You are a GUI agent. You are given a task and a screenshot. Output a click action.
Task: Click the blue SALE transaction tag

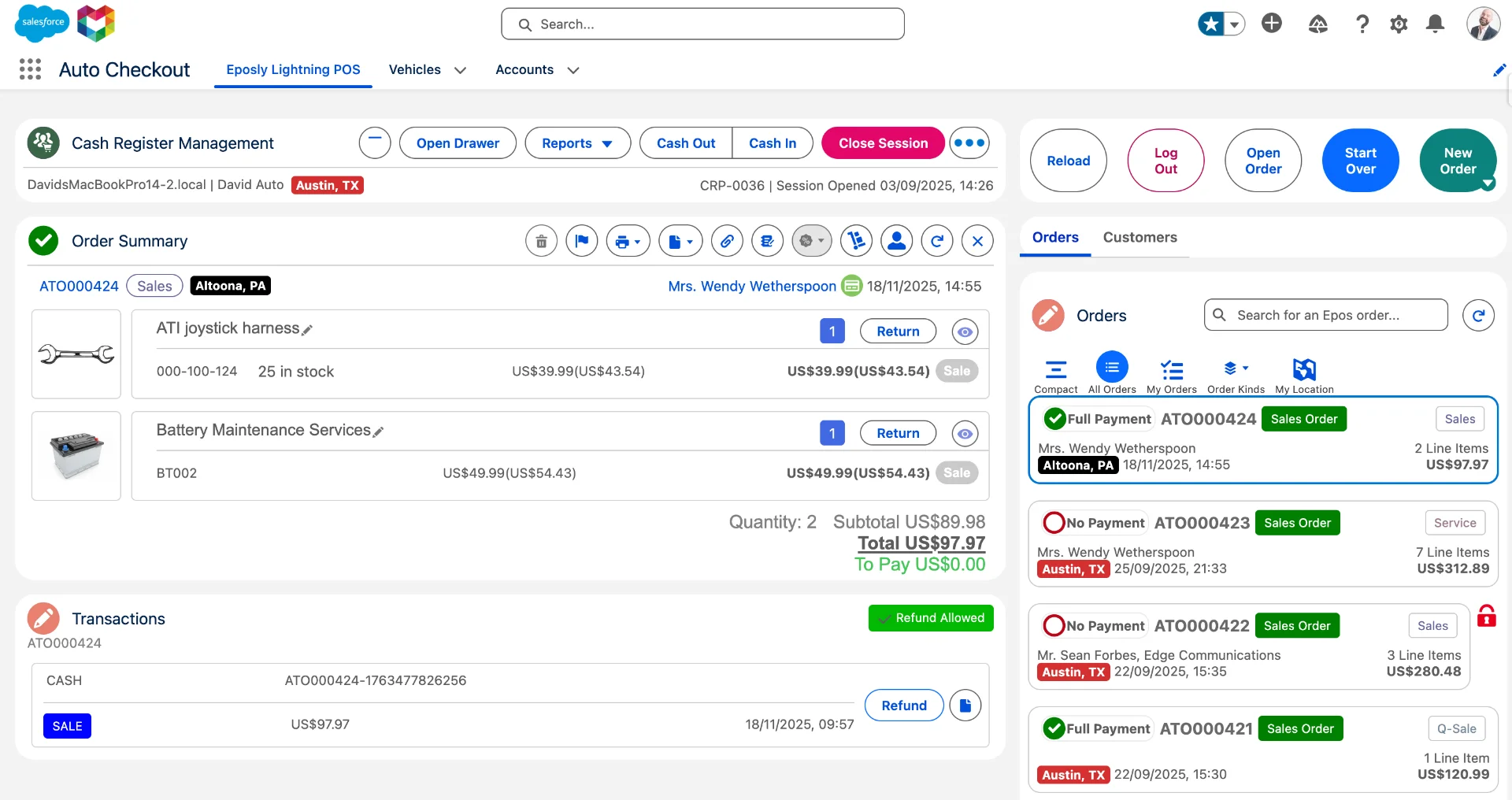click(x=67, y=726)
